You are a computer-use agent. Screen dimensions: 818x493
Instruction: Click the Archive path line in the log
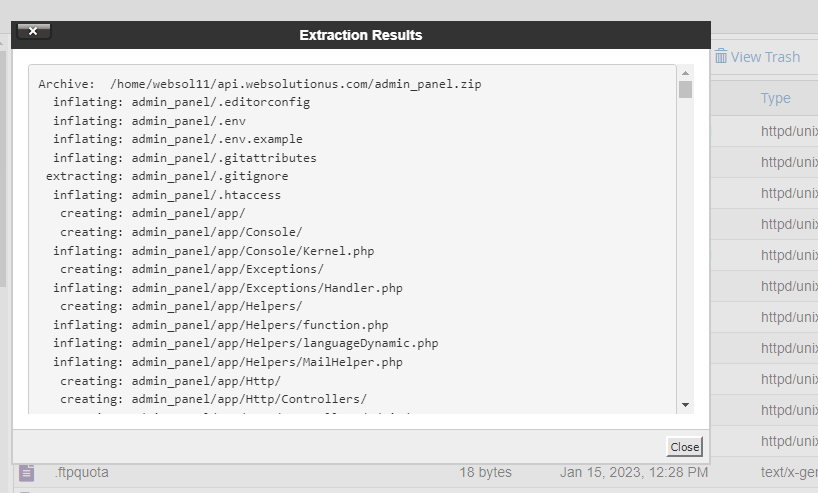click(x=260, y=84)
